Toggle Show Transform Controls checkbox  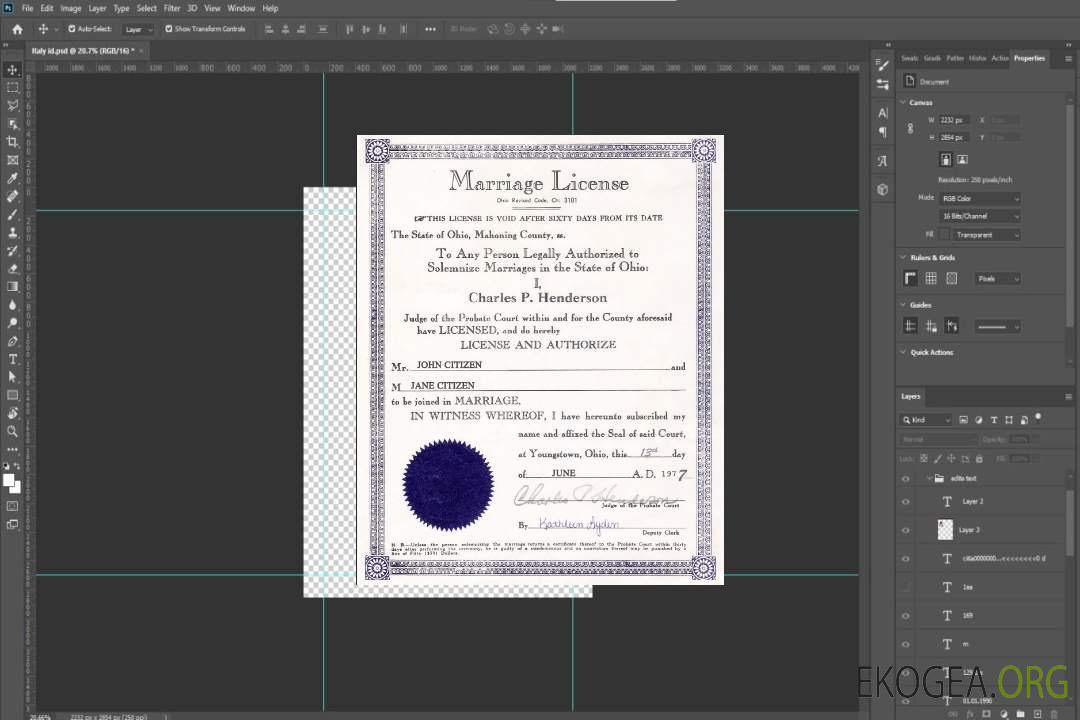pyautogui.click(x=169, y=29)
